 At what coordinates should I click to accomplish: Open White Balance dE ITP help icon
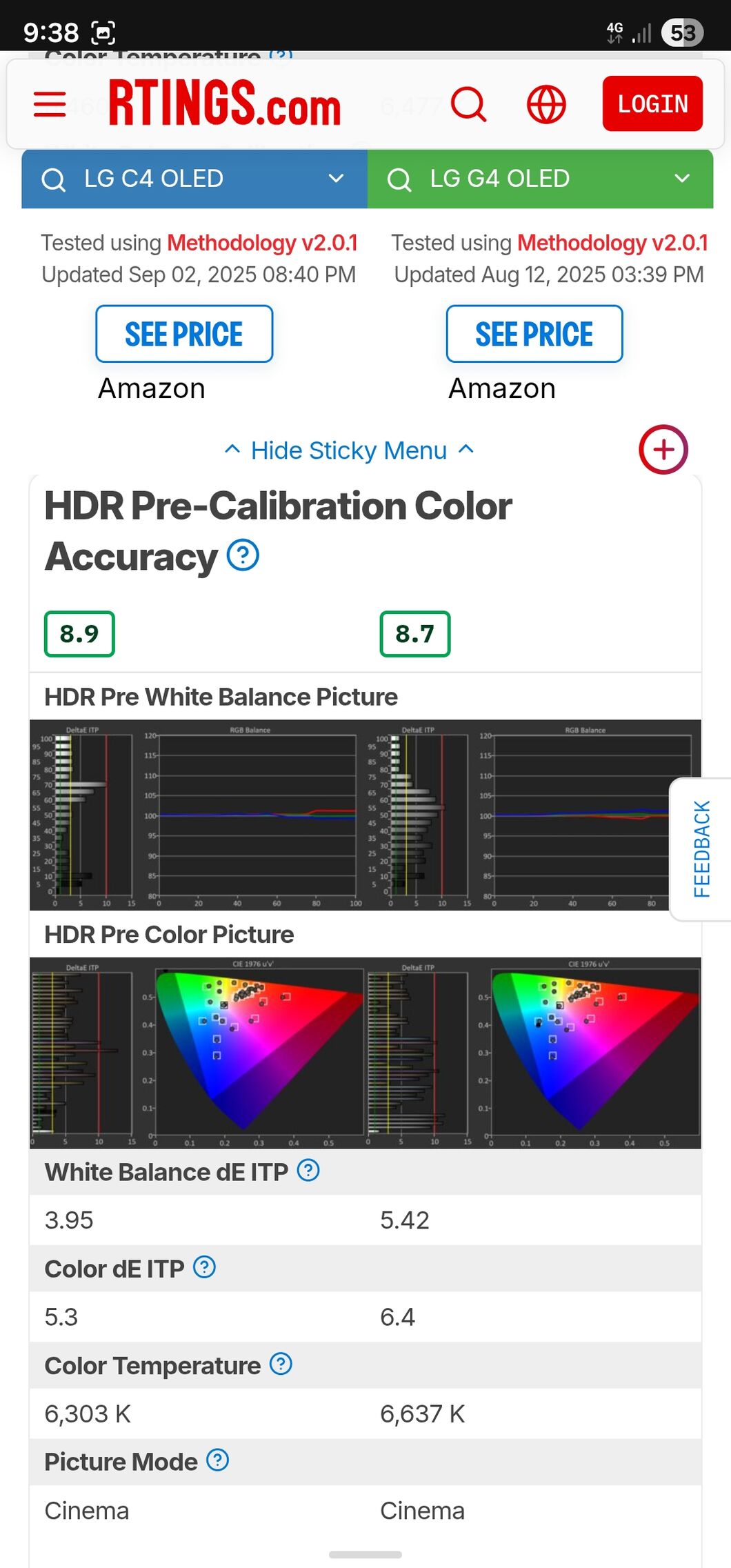coord(308,1171)
